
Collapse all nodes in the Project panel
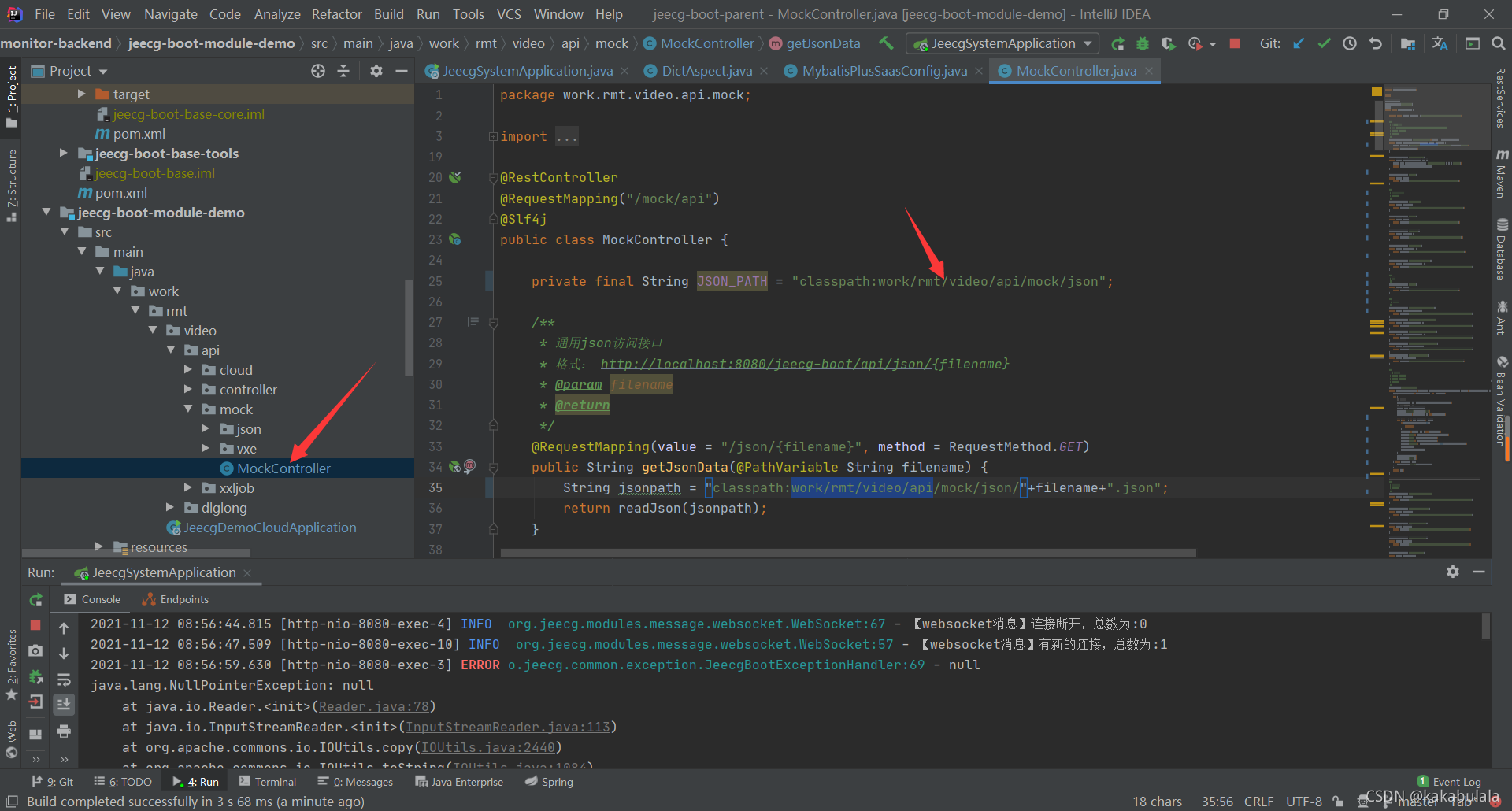pos(343,71)
